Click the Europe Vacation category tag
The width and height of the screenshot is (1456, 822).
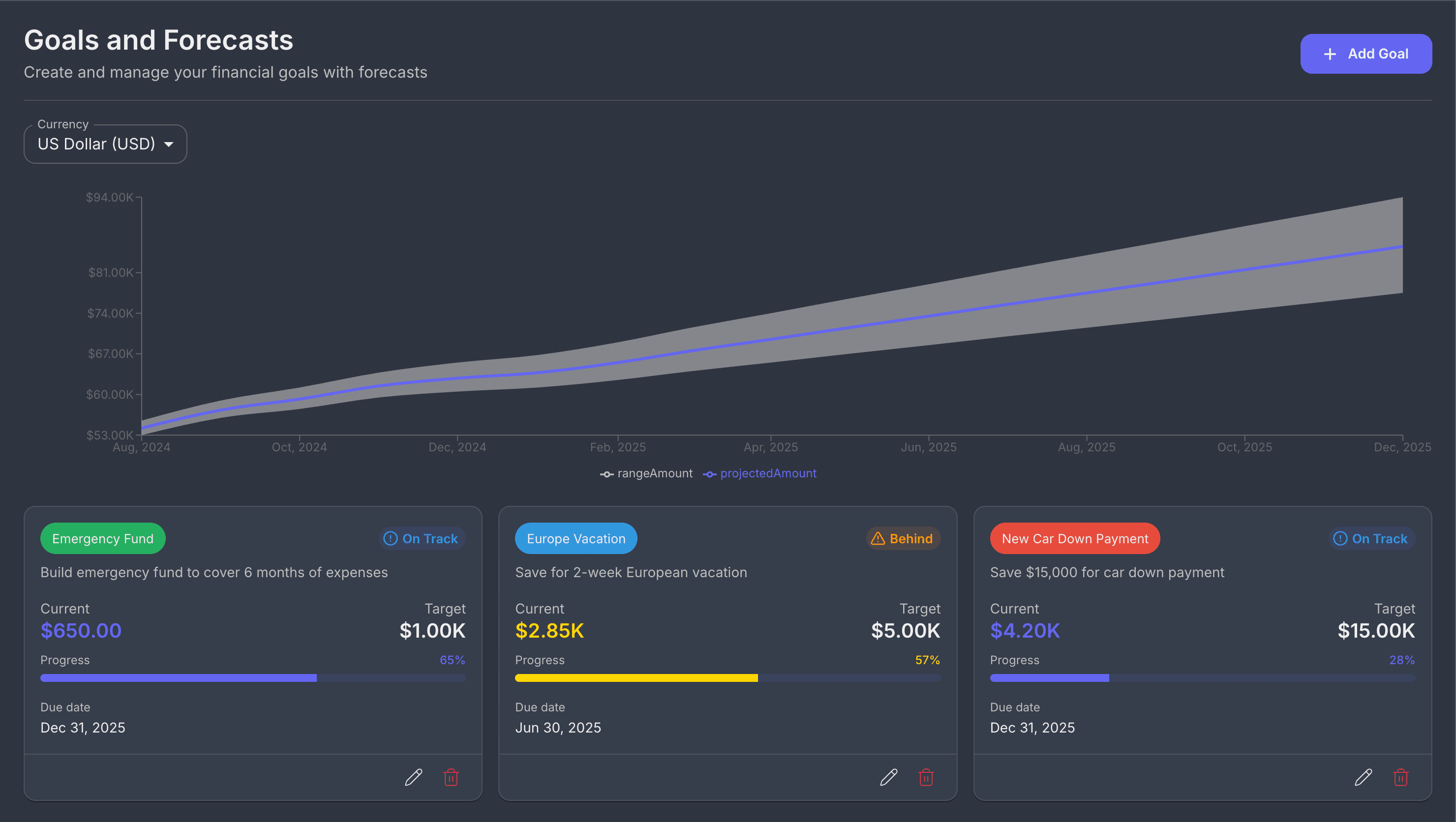(576, 538)
